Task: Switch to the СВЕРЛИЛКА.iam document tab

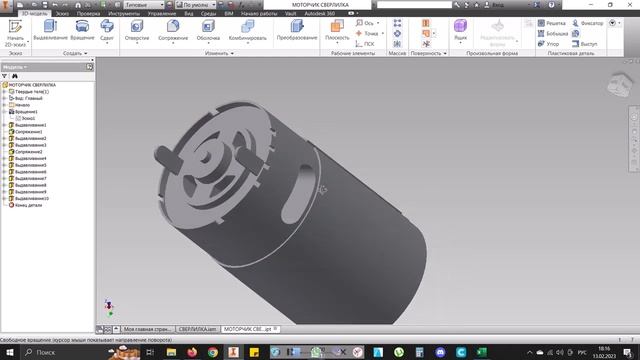Action: pyautogui.click(x=198, y=329)
